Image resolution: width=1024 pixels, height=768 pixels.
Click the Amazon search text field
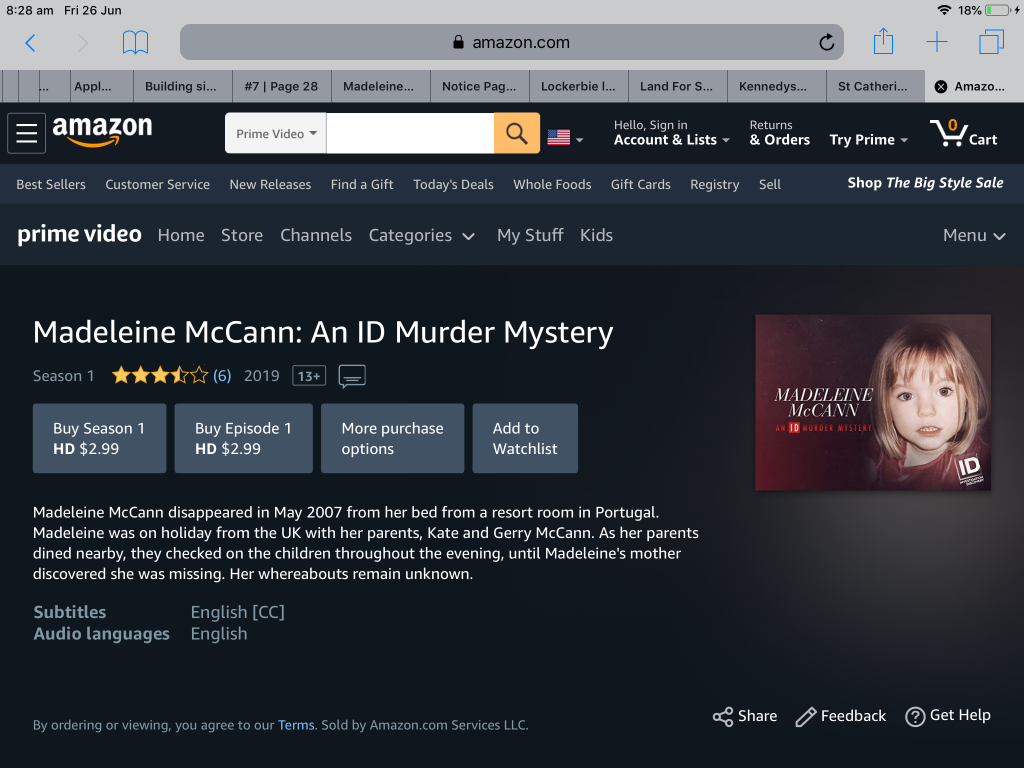click(x=410, y=133)
